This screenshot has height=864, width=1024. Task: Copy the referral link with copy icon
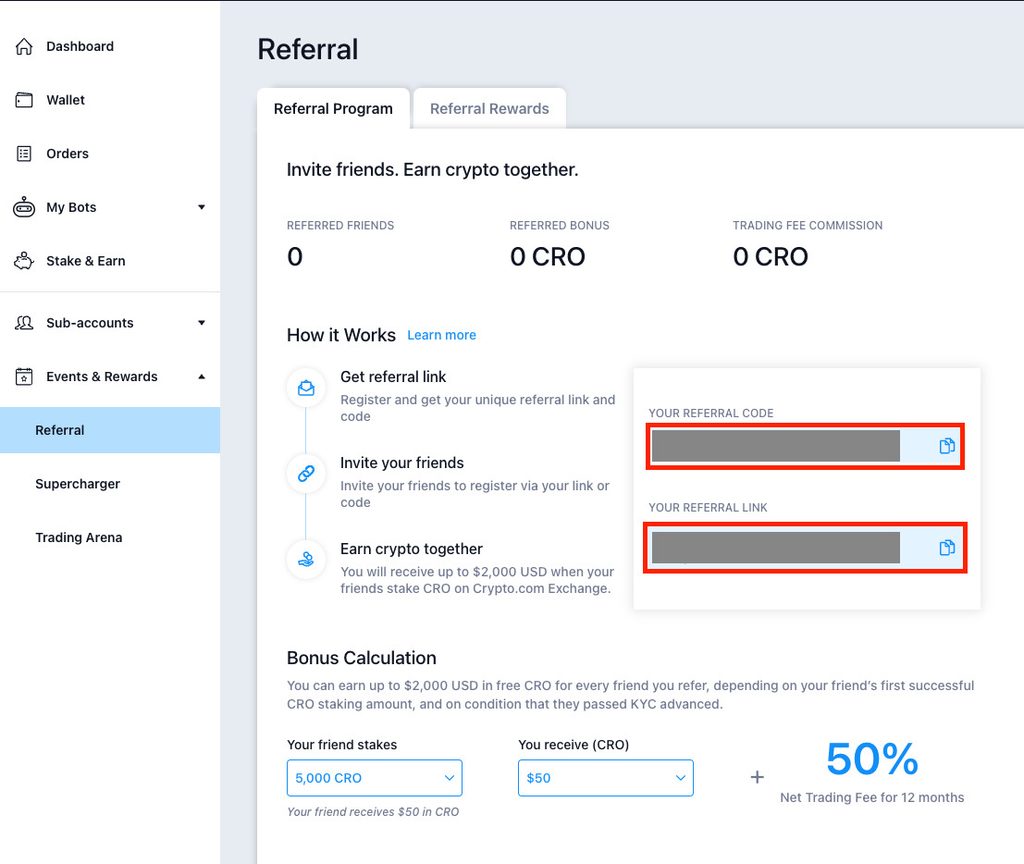click(x=947, y=547)
